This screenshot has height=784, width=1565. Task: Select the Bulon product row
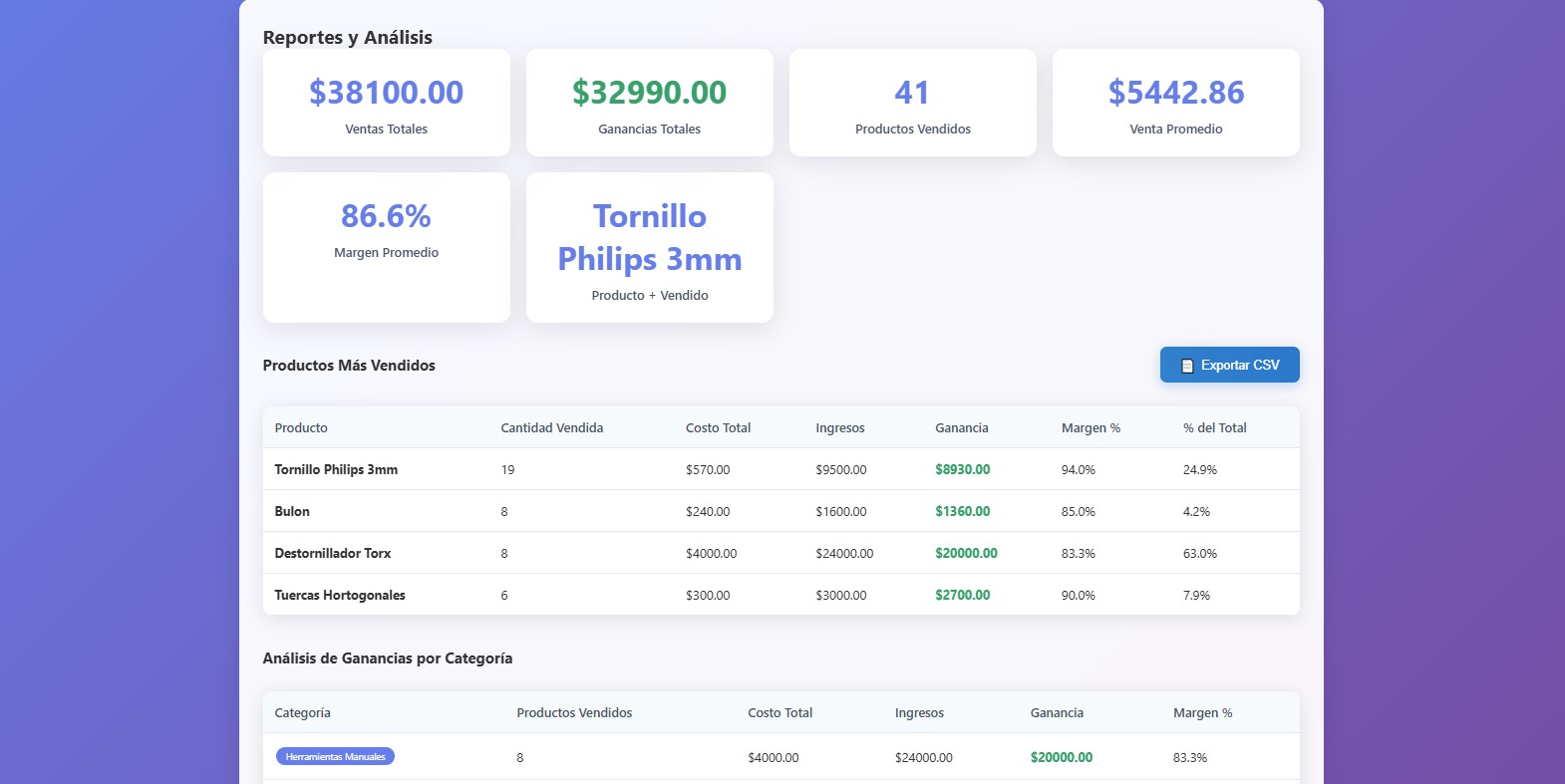pos(292,511)
